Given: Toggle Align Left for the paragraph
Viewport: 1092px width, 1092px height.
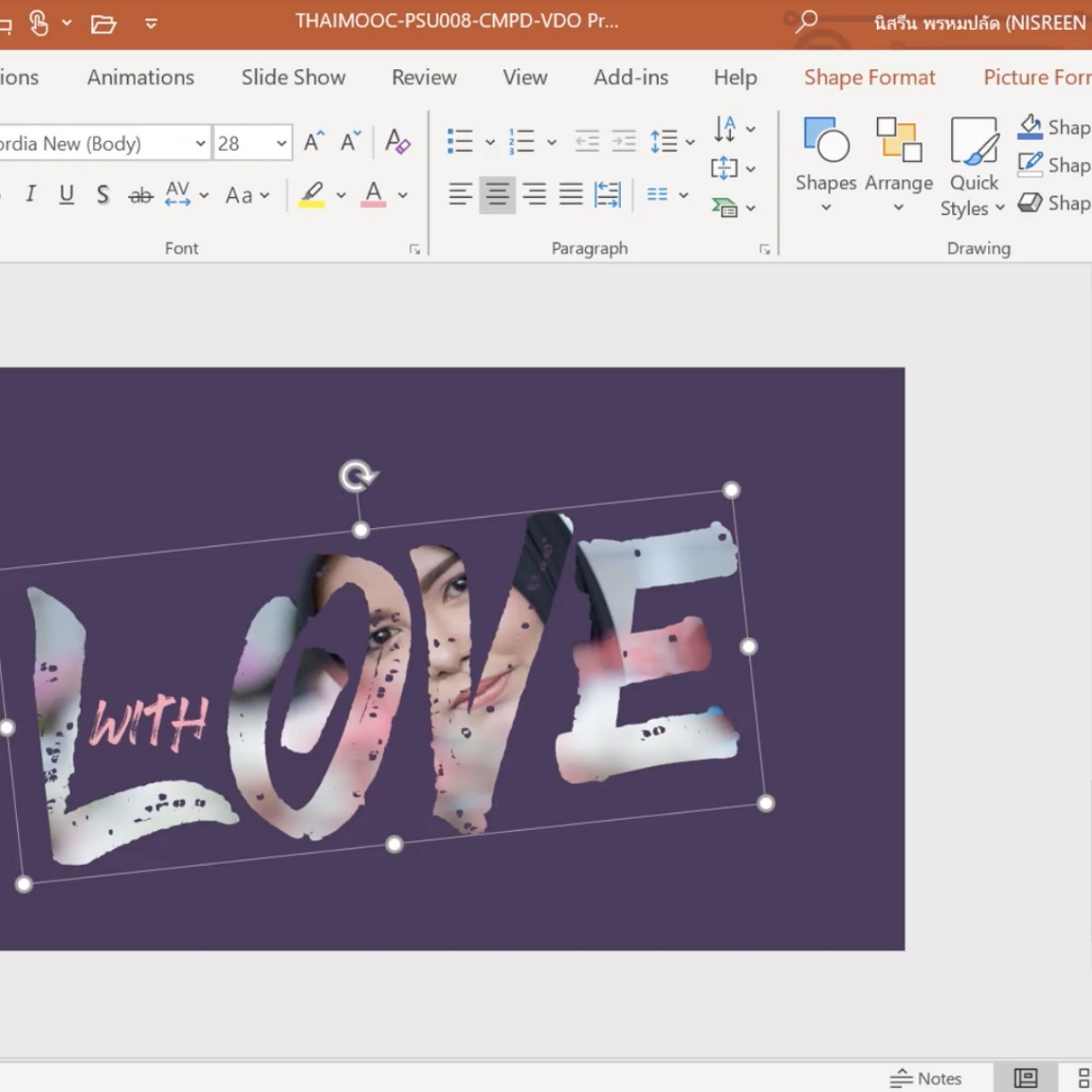Looking at the screenshot, I should point(461,195).
